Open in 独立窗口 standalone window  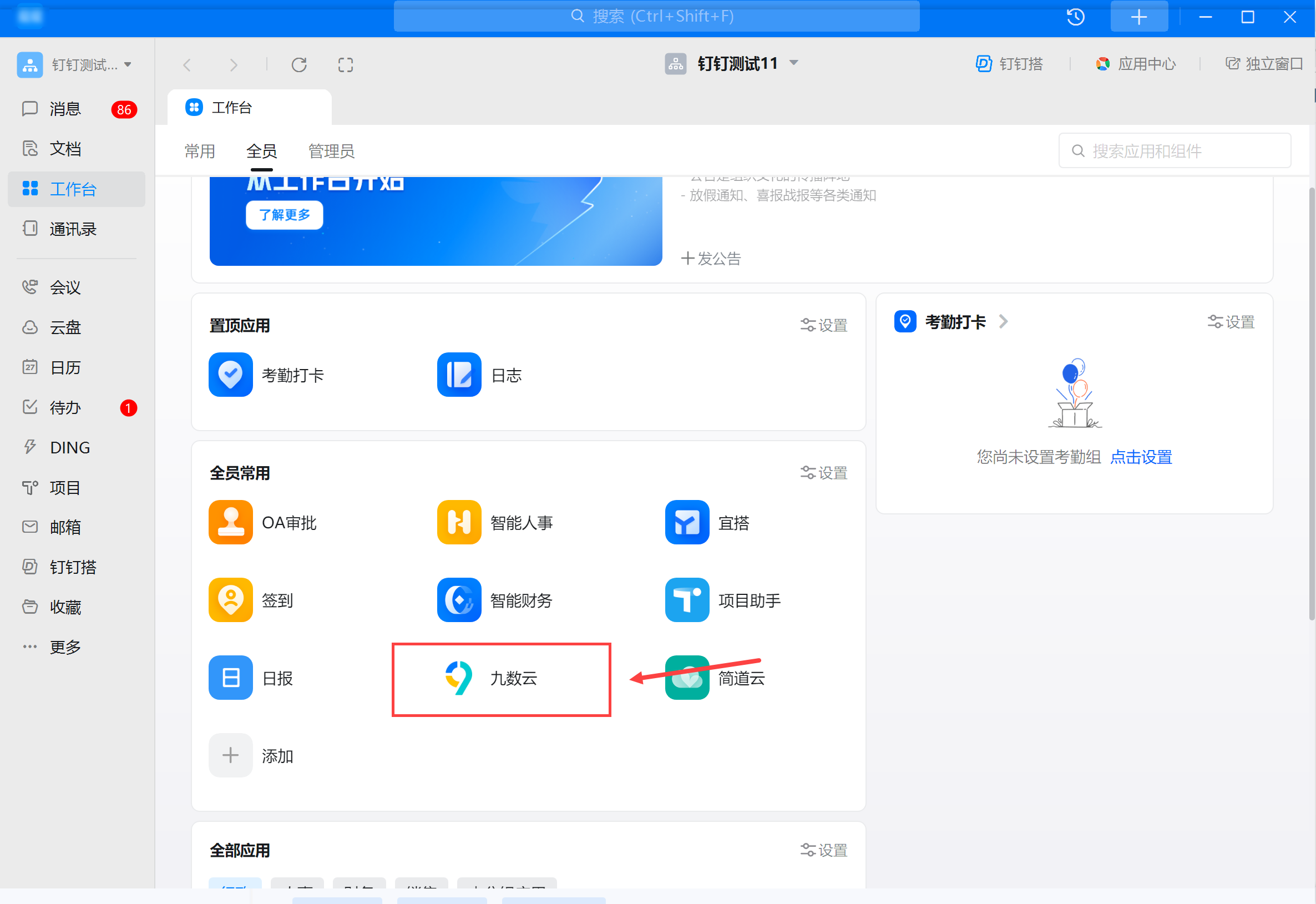tap(1264, 64)
